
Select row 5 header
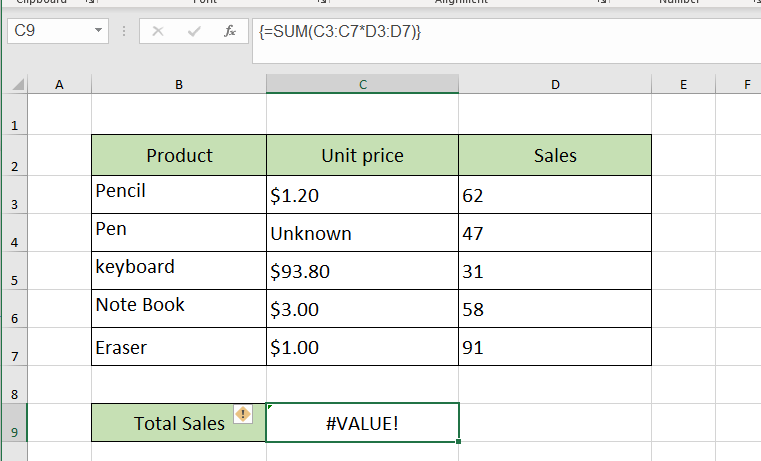(15, 271)
